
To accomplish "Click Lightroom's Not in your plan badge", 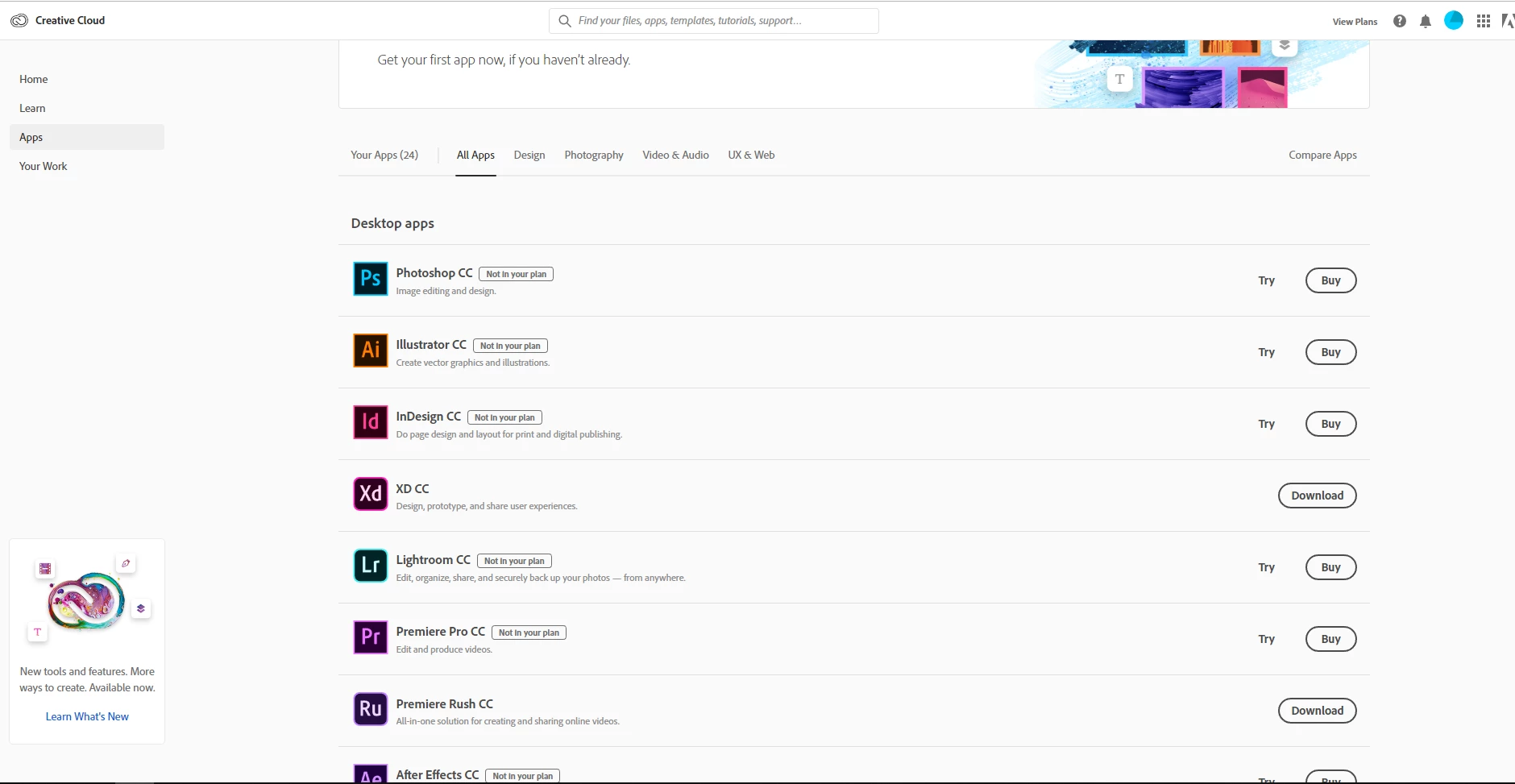I will [x=514, y=561].
